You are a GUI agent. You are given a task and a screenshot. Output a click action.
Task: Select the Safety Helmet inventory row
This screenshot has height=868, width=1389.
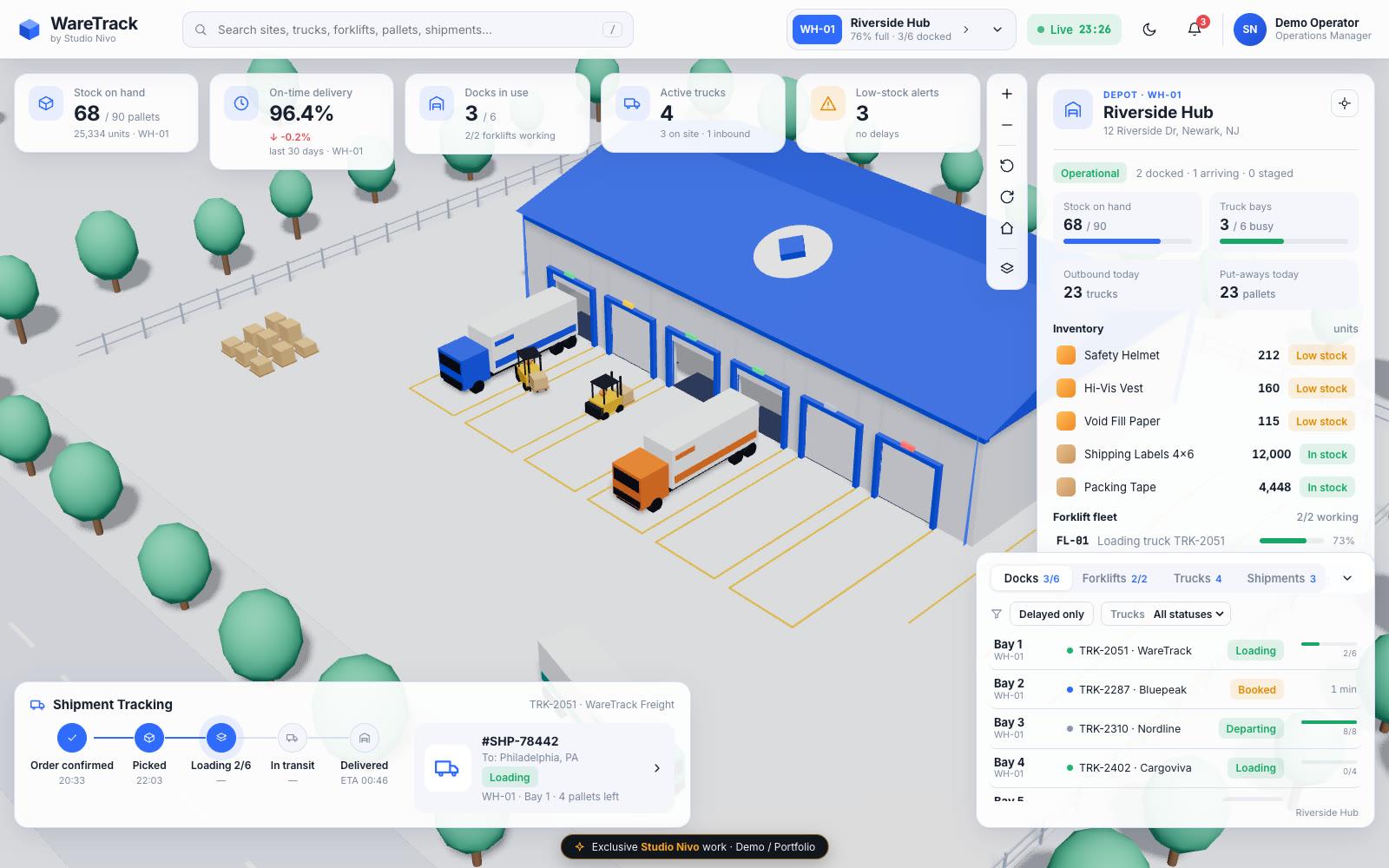click(1206, 355)
